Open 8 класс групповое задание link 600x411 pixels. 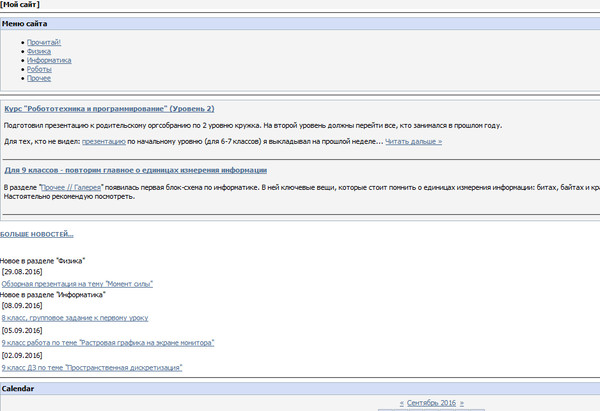75,318
